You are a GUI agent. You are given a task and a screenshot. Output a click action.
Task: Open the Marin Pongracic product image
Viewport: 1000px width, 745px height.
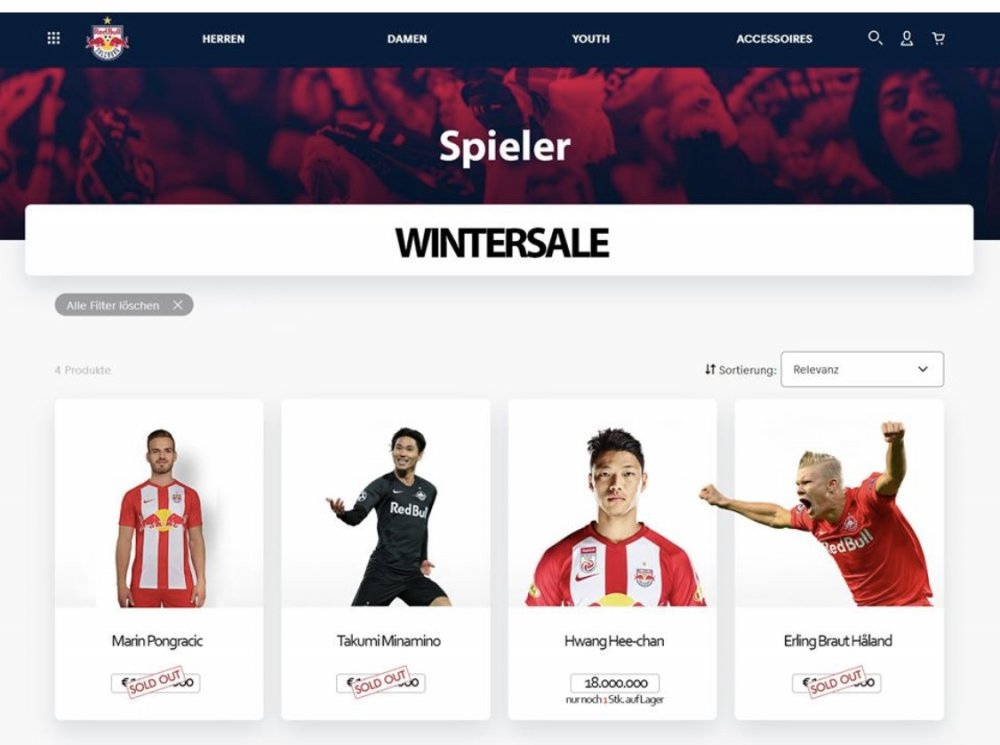click(159, 504)
